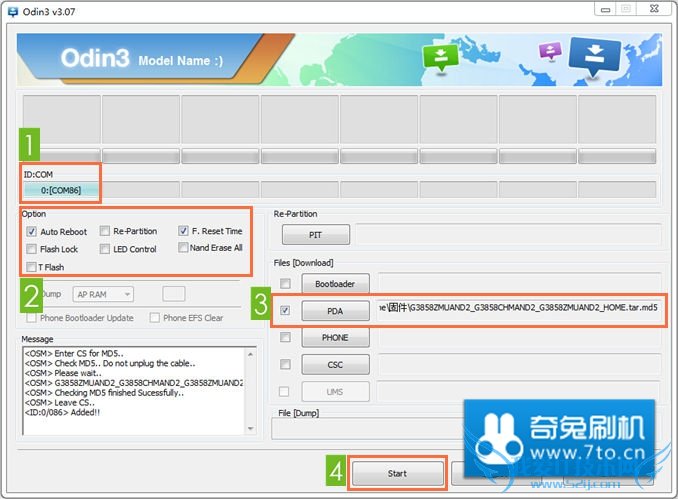Toggle the F. Reset Time checkbox

click(x=183, y=230)
